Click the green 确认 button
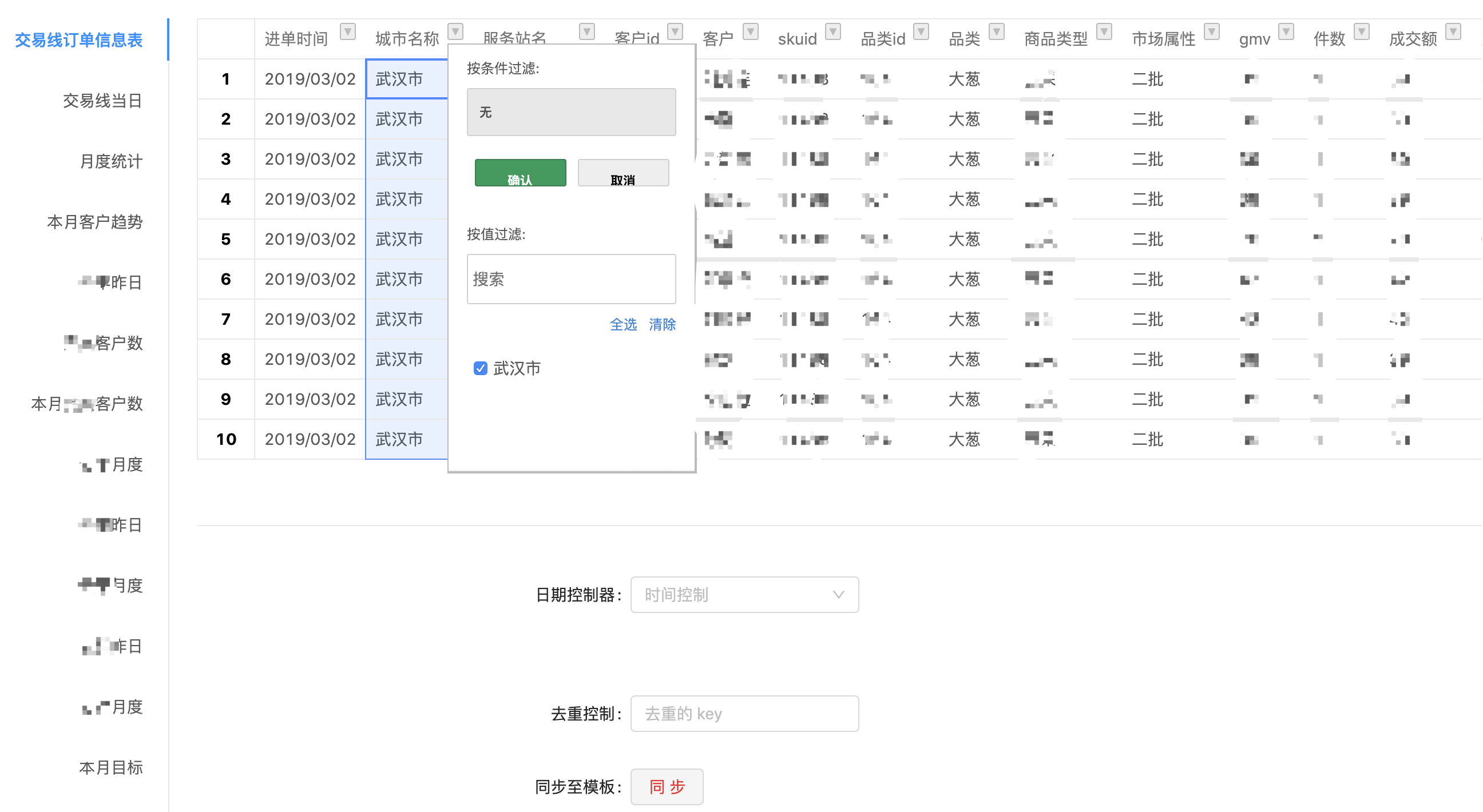 pyautogui.click(x=520, y=173)
